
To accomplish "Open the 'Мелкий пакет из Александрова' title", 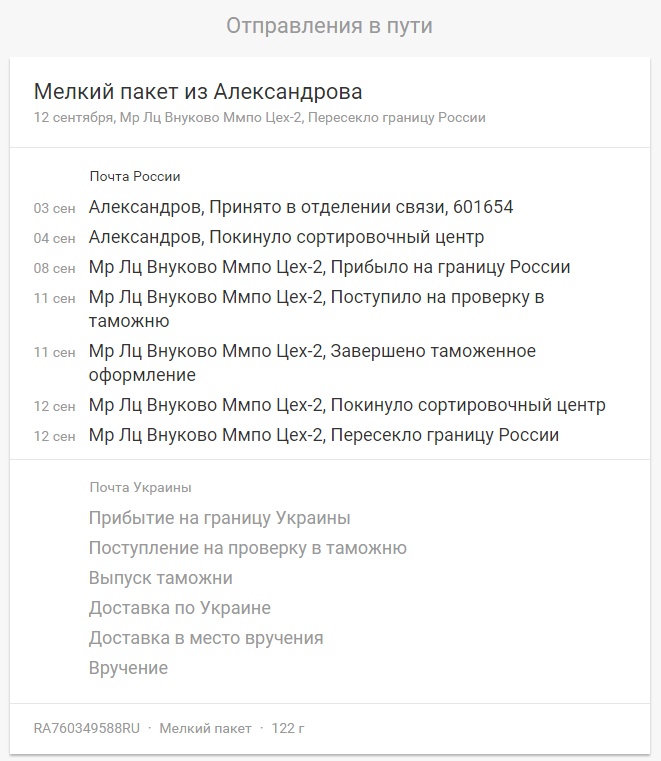I will pos(198,92).
